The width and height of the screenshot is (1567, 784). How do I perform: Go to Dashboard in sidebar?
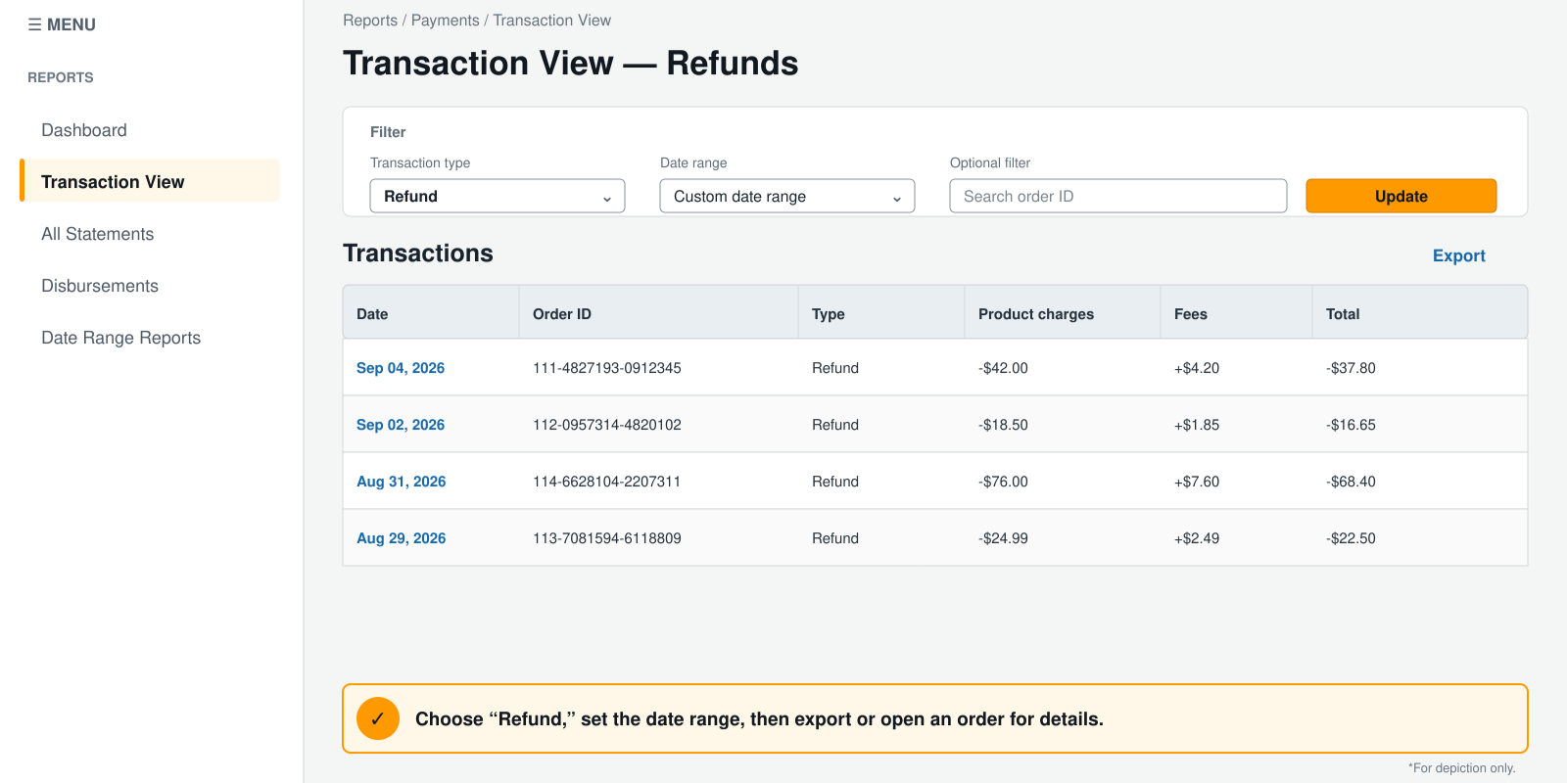84,130
